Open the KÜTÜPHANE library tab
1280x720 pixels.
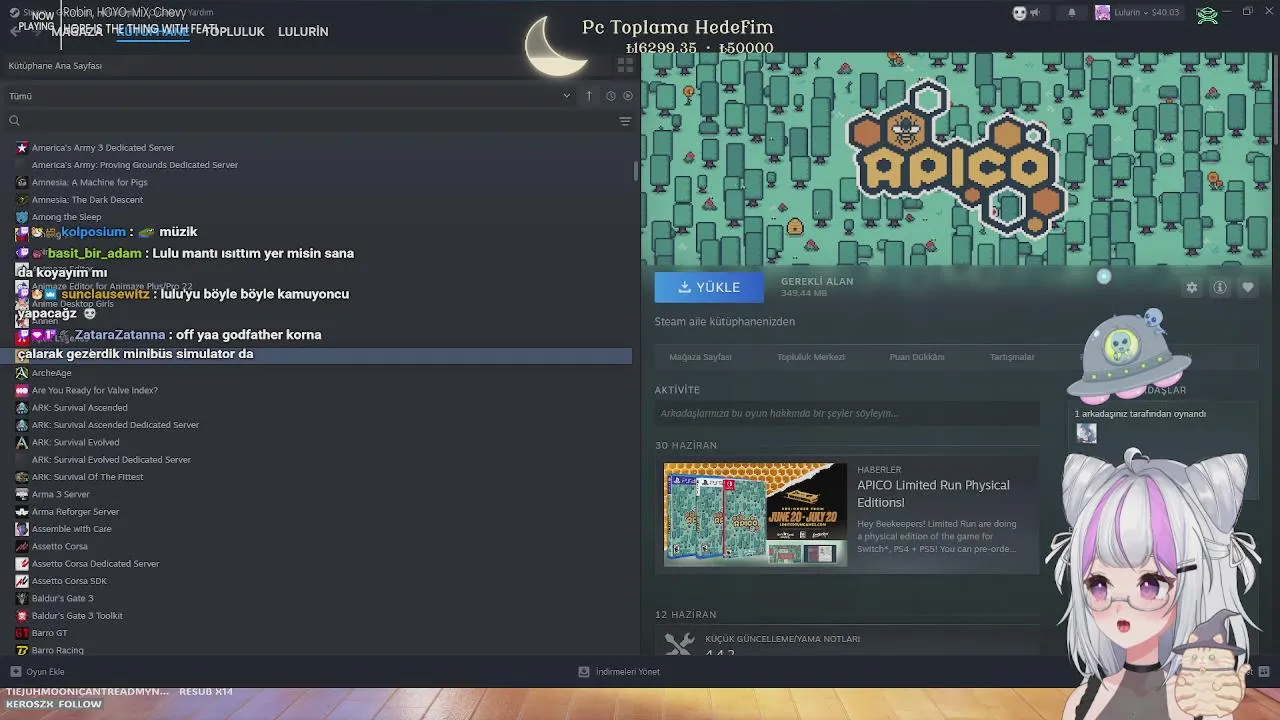(x=152, y=32)
